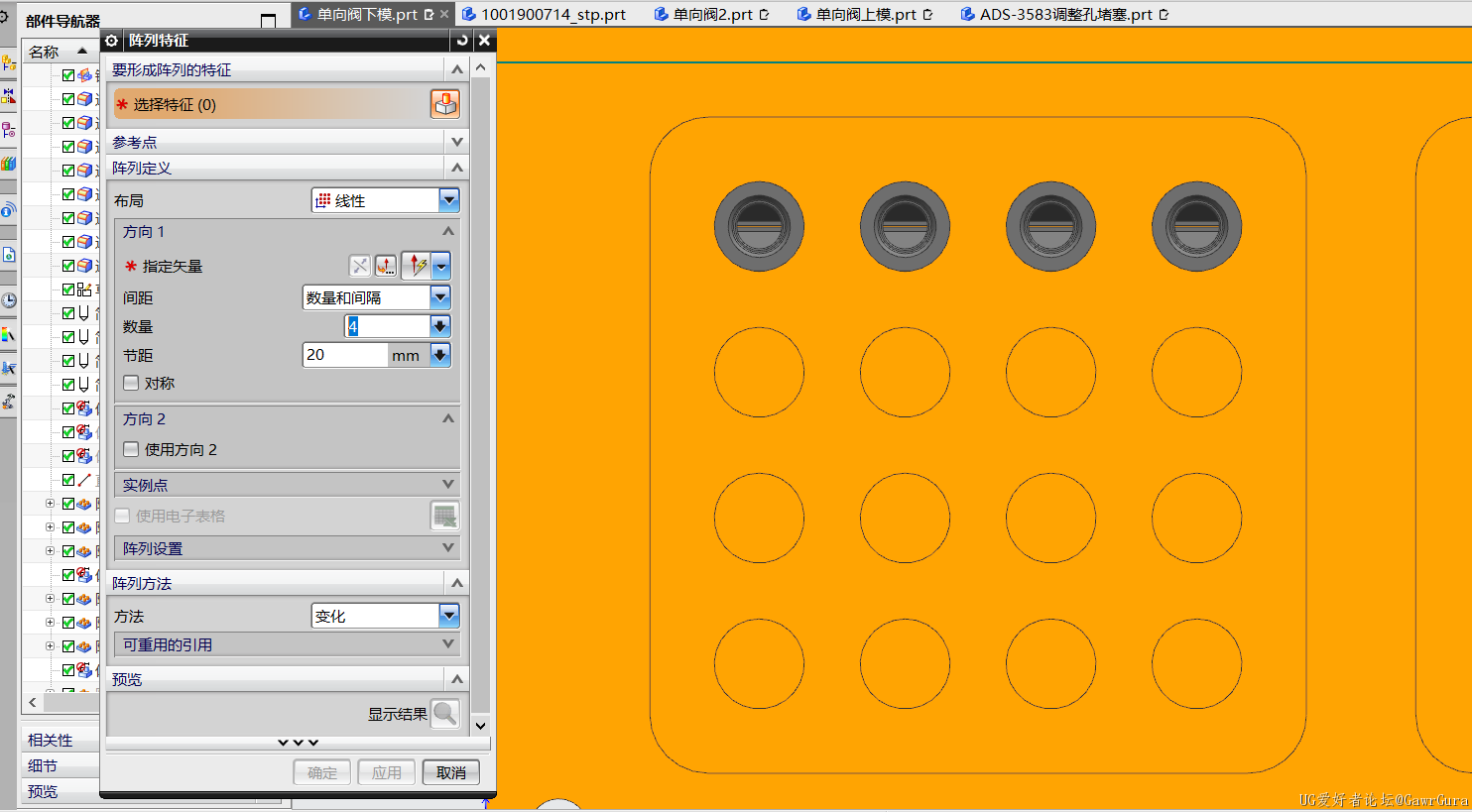The height and width of the screenshot is (812, 1472).
Task: Click the 选择特征 (0) selection row
Action: [270, 104]
